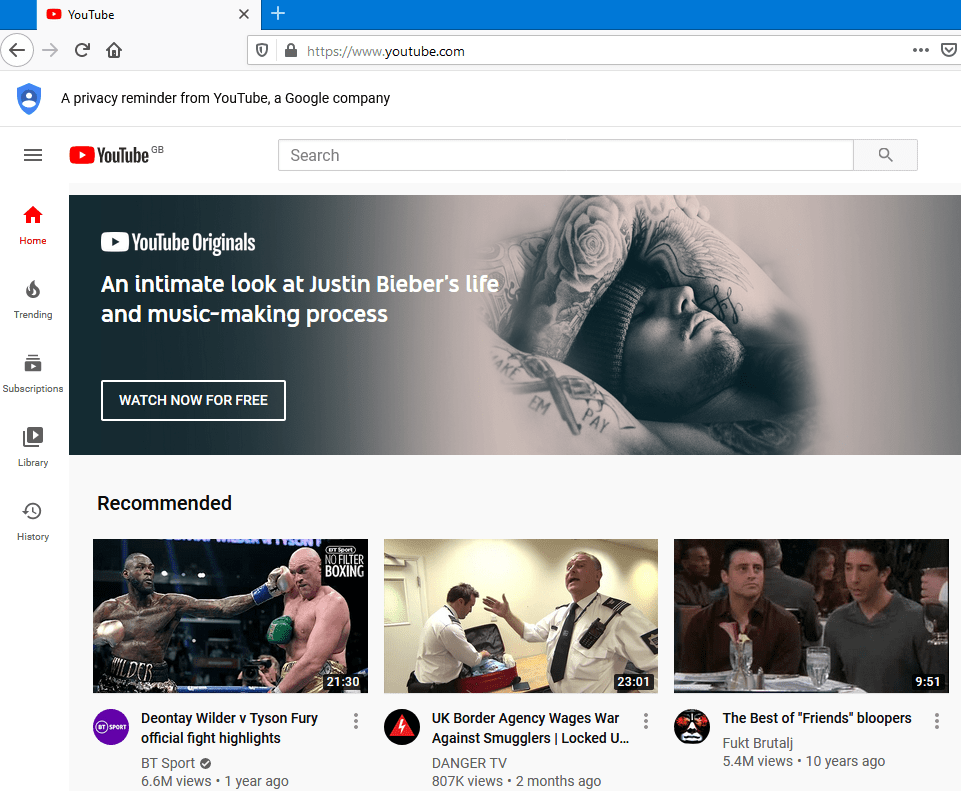
Task: Click in the Search input field
Action: (x=565, y=155)
